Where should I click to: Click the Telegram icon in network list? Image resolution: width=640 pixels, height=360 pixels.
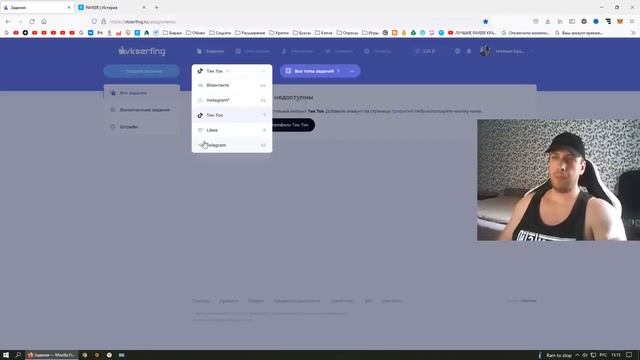[x=200, y=145]
